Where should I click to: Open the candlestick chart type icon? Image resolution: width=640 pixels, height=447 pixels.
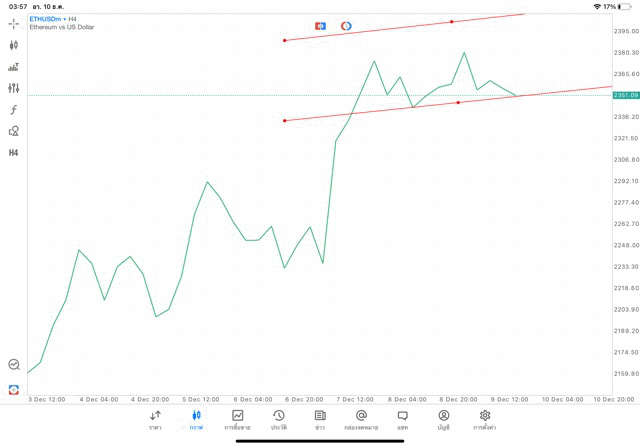(14, 45)
